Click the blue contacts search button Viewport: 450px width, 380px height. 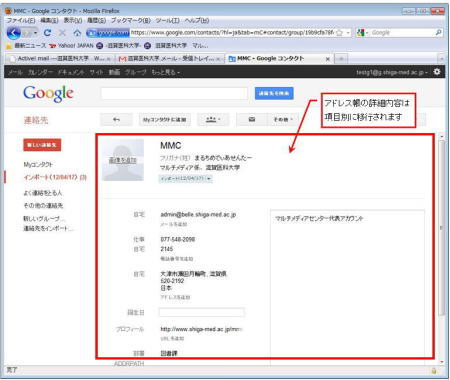(274, 93)
